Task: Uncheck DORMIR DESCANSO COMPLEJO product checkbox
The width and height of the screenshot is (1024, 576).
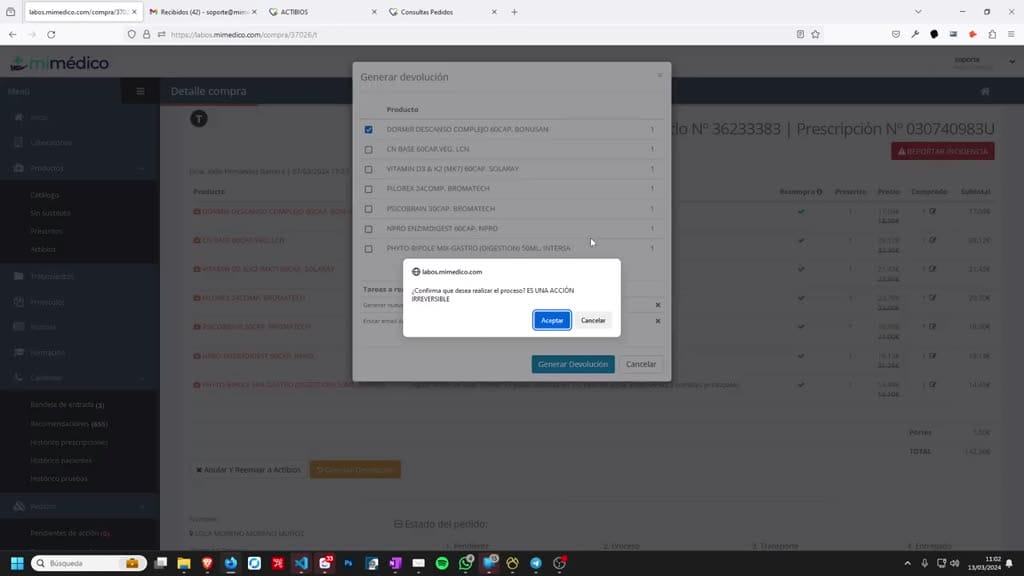Action: tap(368, 129)
